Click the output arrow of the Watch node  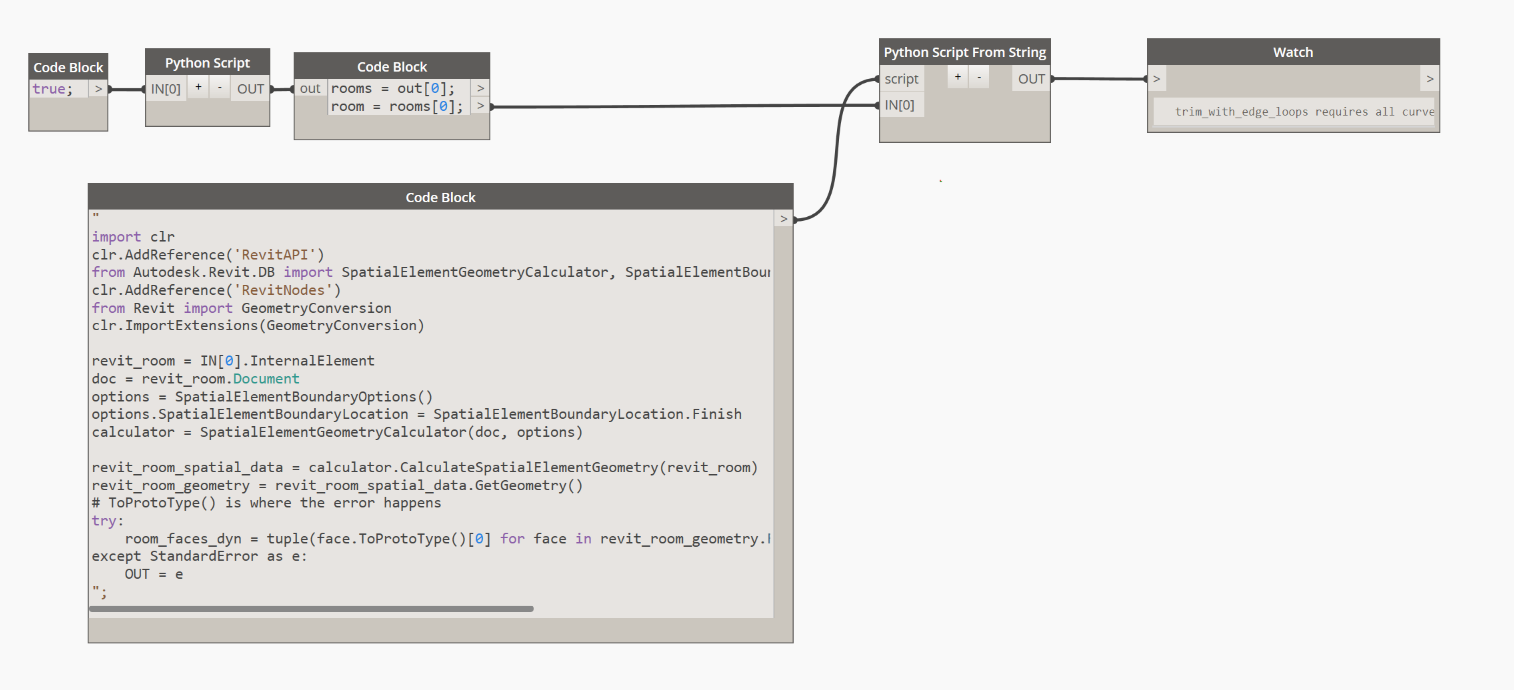click(1430, 78)
